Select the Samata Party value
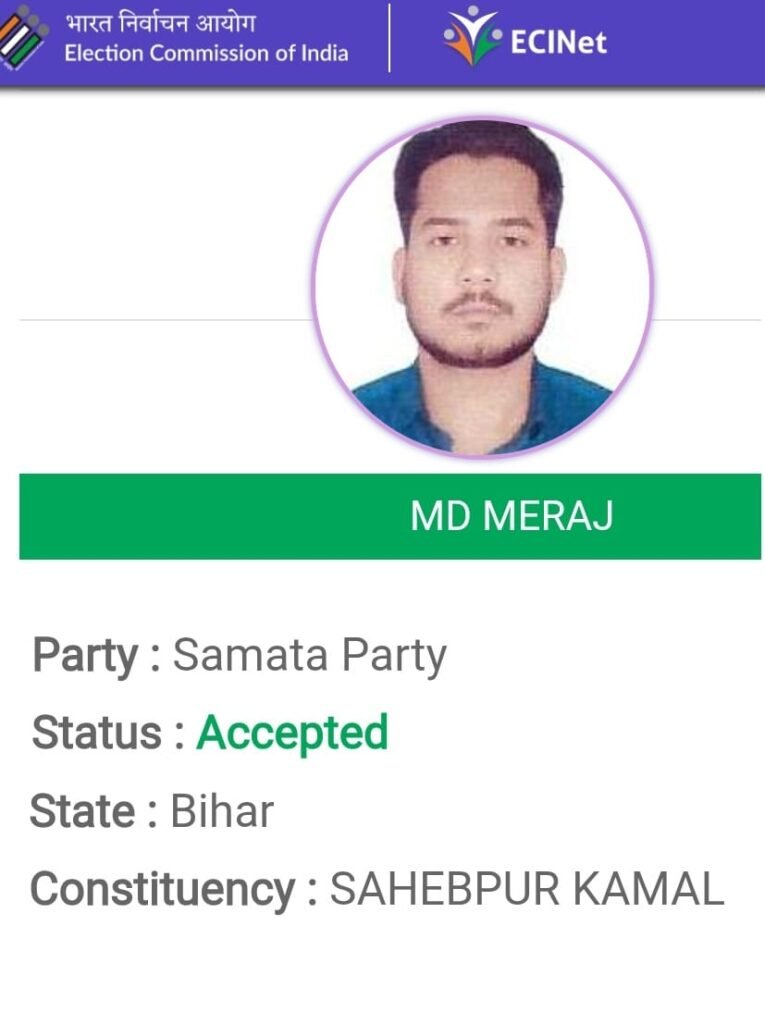The height and width of the screenshot is (1024, 765). pyautogui.click(x=309, y=656)
